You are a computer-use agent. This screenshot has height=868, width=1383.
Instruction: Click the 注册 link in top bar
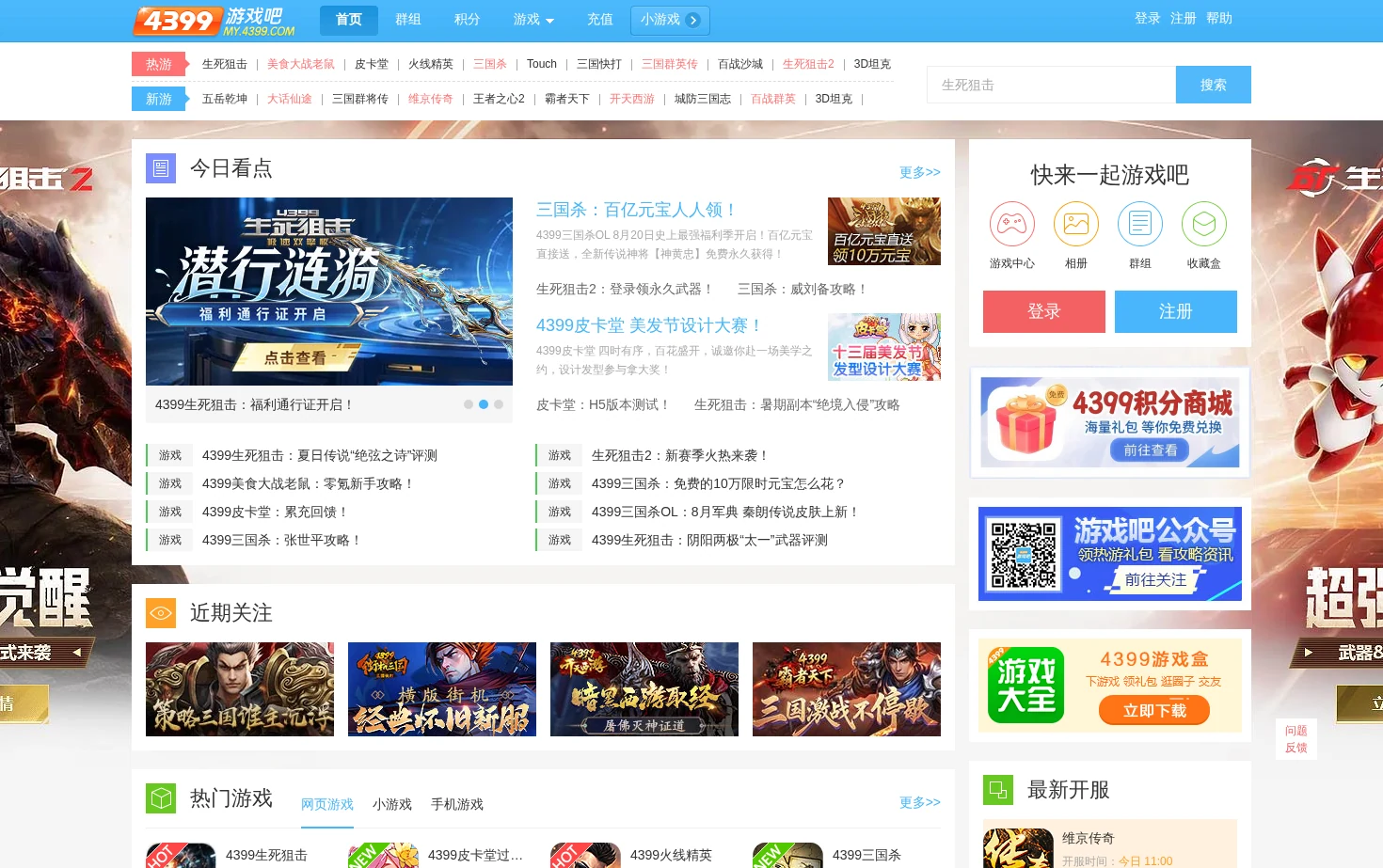click(1184, 19)
